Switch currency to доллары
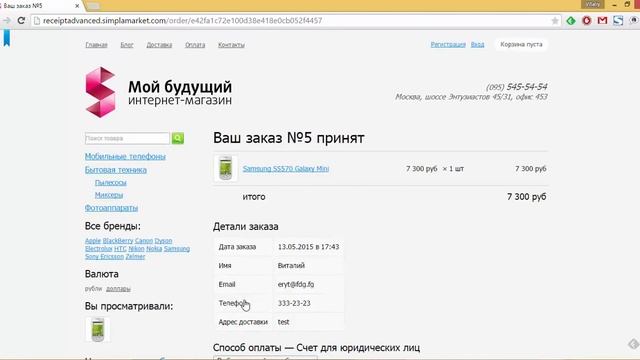This screenshot has height=360, width=640. point(118,289)
